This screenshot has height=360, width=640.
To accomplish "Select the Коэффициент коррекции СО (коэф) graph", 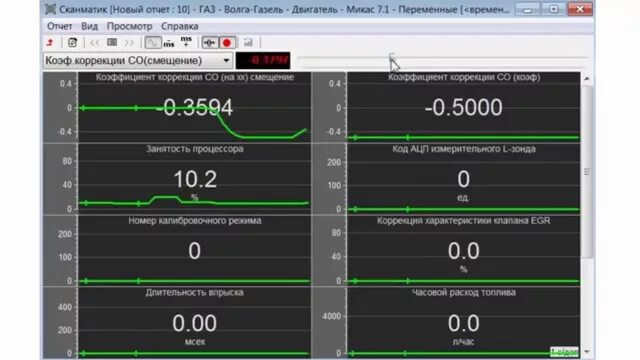I will [446, 107].
